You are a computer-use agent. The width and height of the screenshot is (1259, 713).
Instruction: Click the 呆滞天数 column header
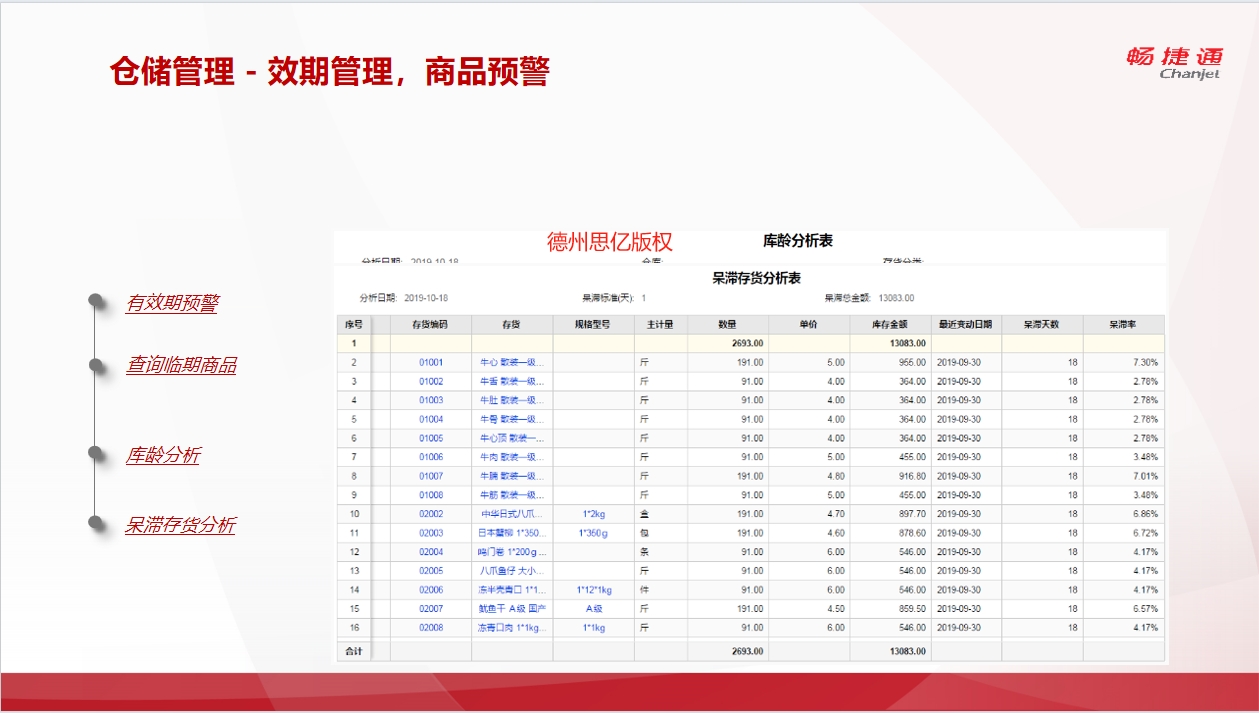[x=1041, y=324]
